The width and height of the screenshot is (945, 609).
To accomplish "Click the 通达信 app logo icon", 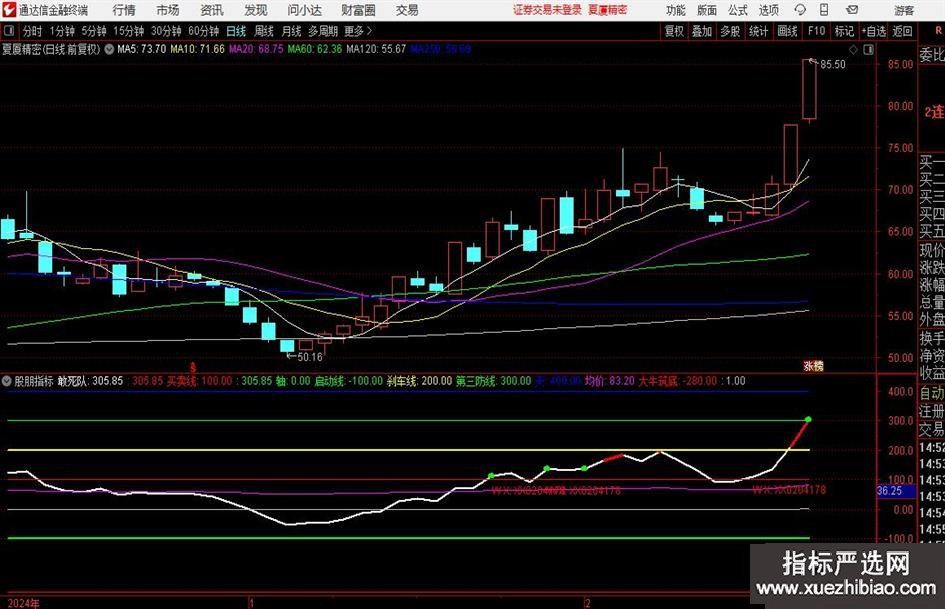I will point(9,10).
